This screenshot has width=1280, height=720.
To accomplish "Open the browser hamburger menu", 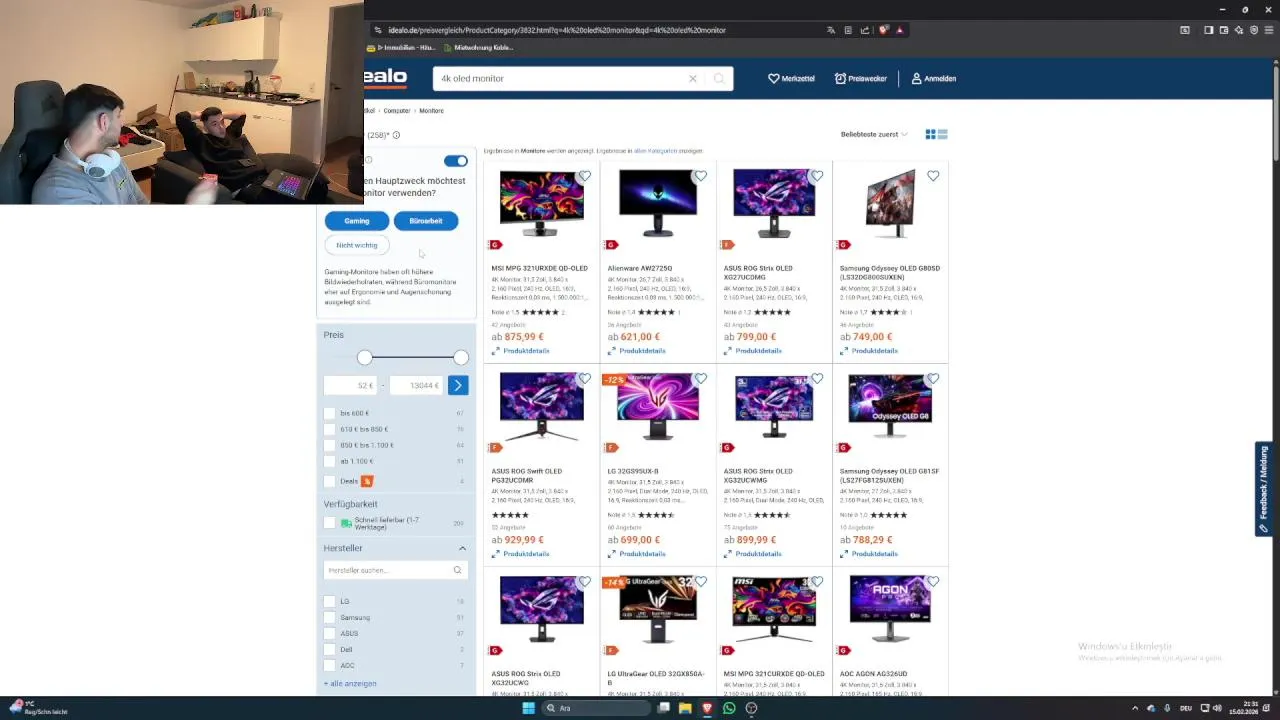I will 1269,30.
